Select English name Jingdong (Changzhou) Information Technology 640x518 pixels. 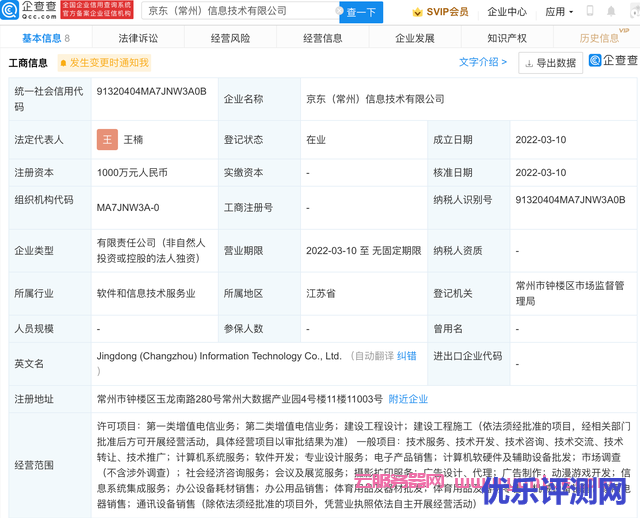[x=219, y=356]
